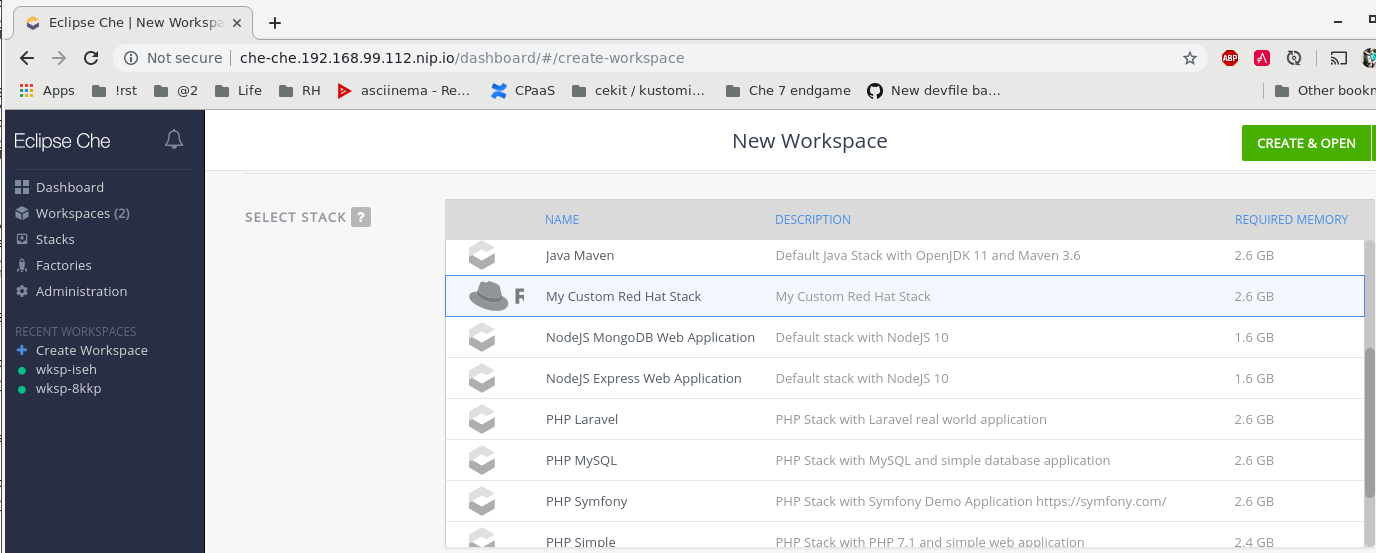Go to Workspaces (2) in sidebar
This screenshot has width=1376, height=553.
pyautogui.click(x=82, y=213)
